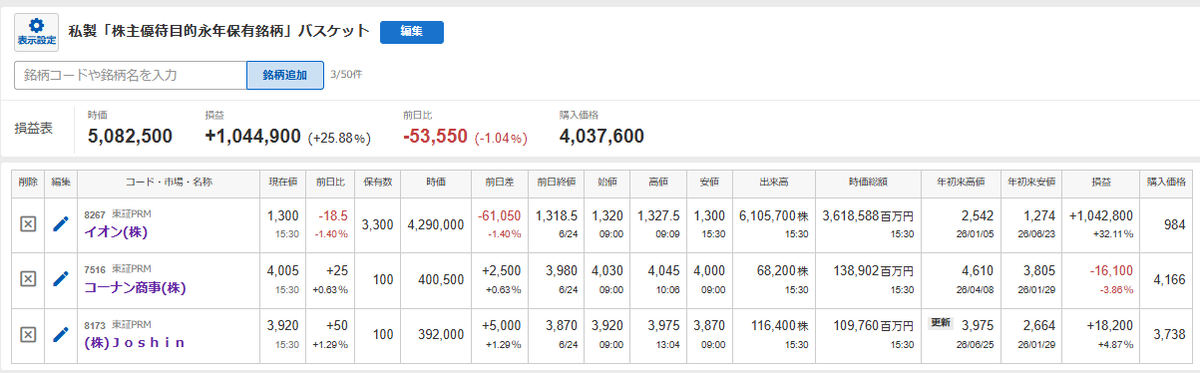Sort by the 保有数 column header
This screenshot has height=373, width=1200.
pyautogui.click(x=376, y=182)
